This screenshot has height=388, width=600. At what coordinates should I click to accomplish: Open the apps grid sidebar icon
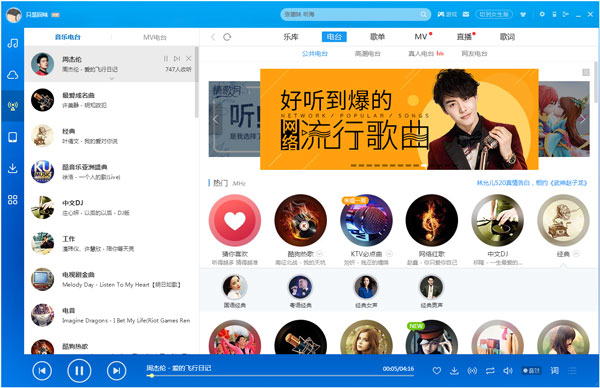(x=13, y=200)
